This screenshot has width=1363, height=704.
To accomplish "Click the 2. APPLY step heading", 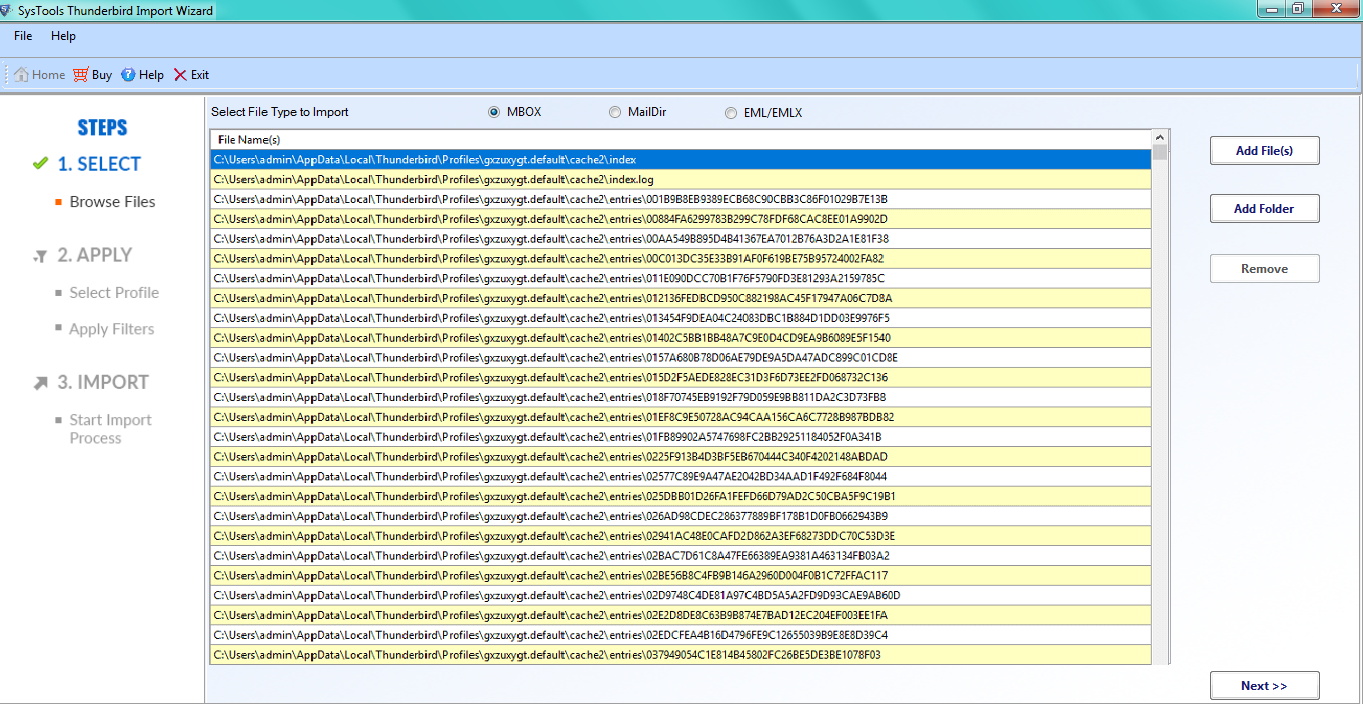I will coord(95,255).
